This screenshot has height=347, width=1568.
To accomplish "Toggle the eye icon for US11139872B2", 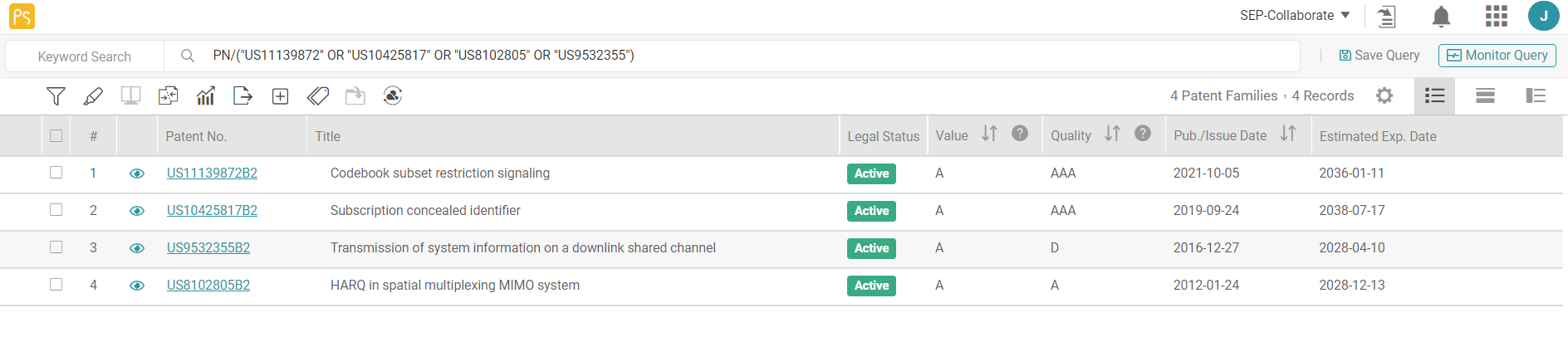I will click(137, 173).
